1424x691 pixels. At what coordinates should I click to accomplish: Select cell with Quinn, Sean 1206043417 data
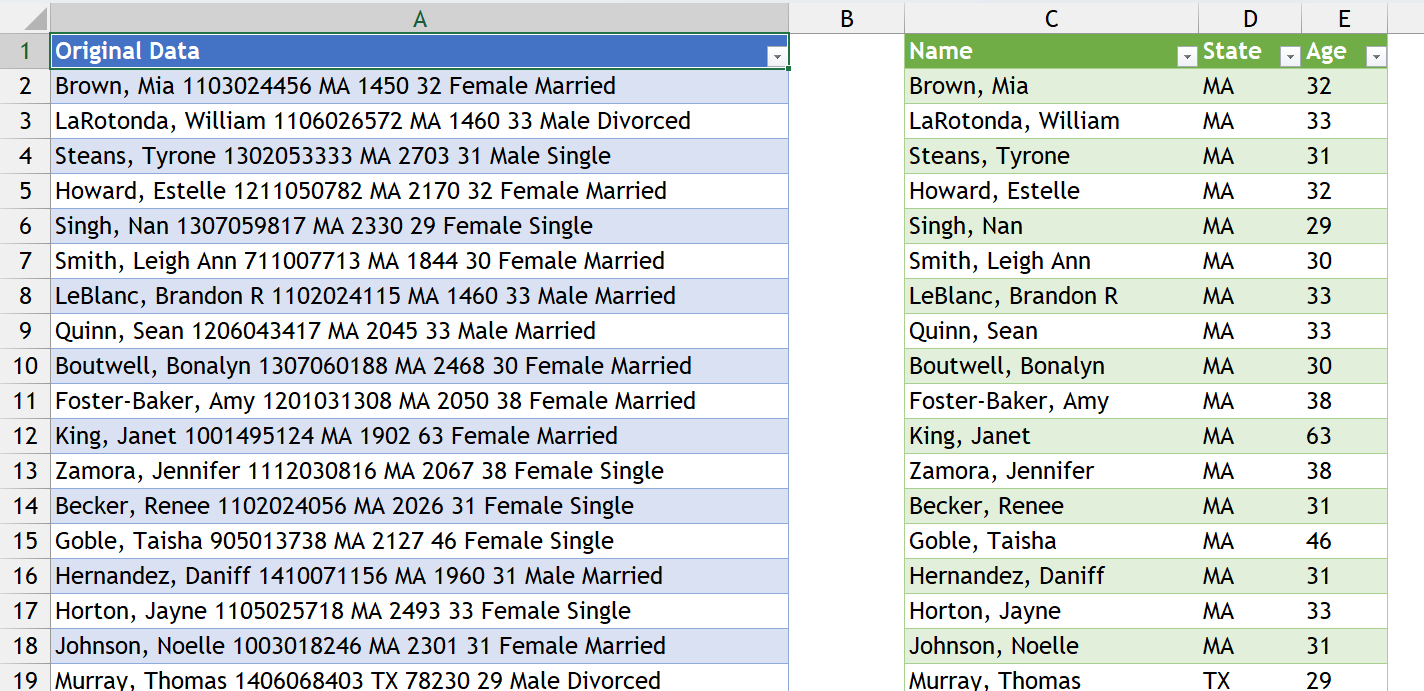(x=419, y=331)
